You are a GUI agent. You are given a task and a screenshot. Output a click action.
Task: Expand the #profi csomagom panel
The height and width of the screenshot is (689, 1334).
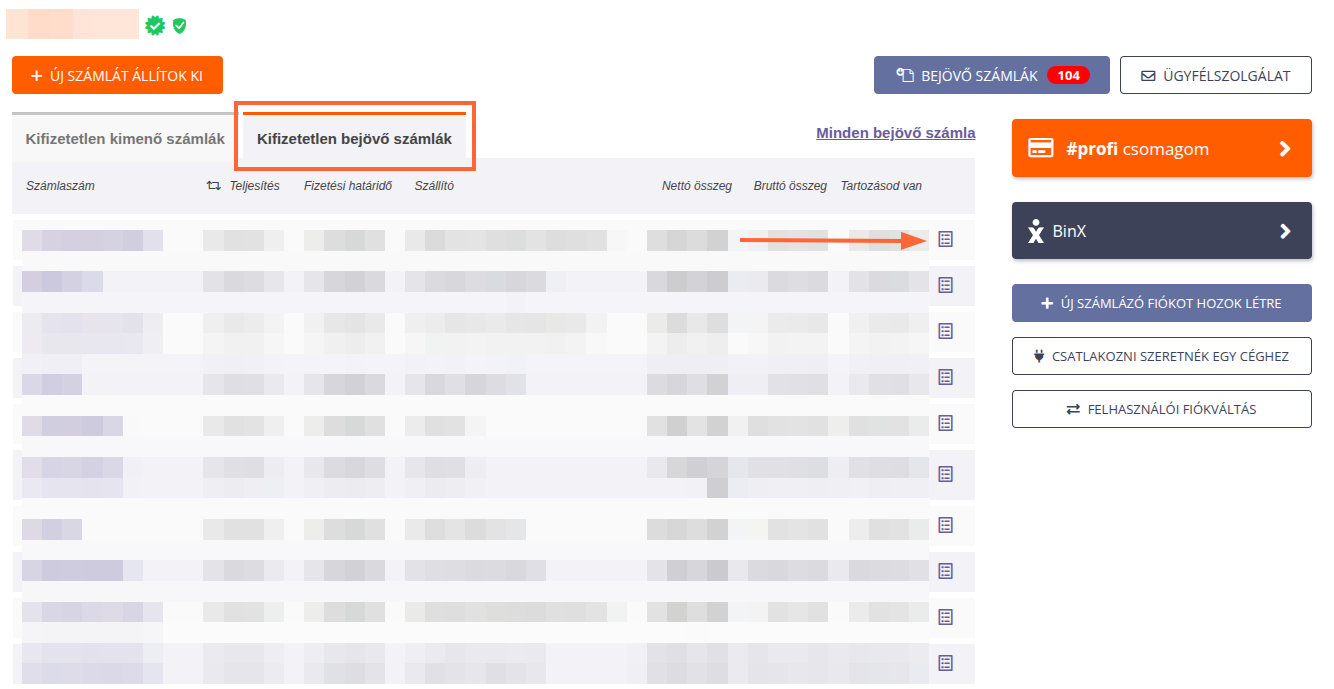point(1161,149)
